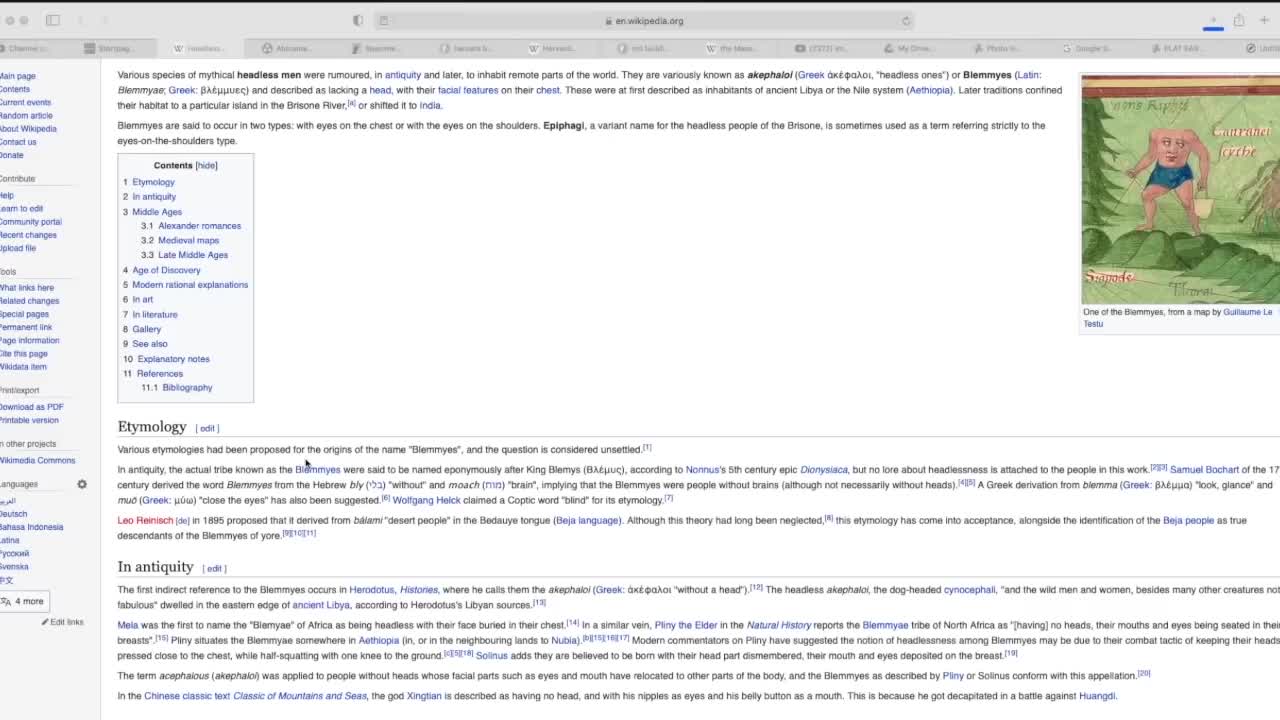Open the Share sheet icon

pos(1239,20)
